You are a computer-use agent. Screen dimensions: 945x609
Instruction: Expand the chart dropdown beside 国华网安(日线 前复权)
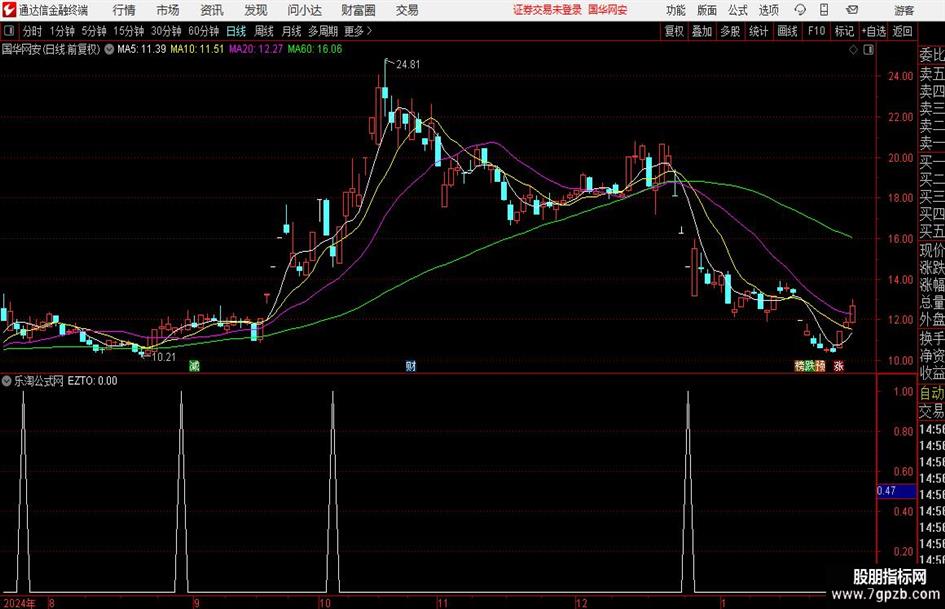point(109,49)
